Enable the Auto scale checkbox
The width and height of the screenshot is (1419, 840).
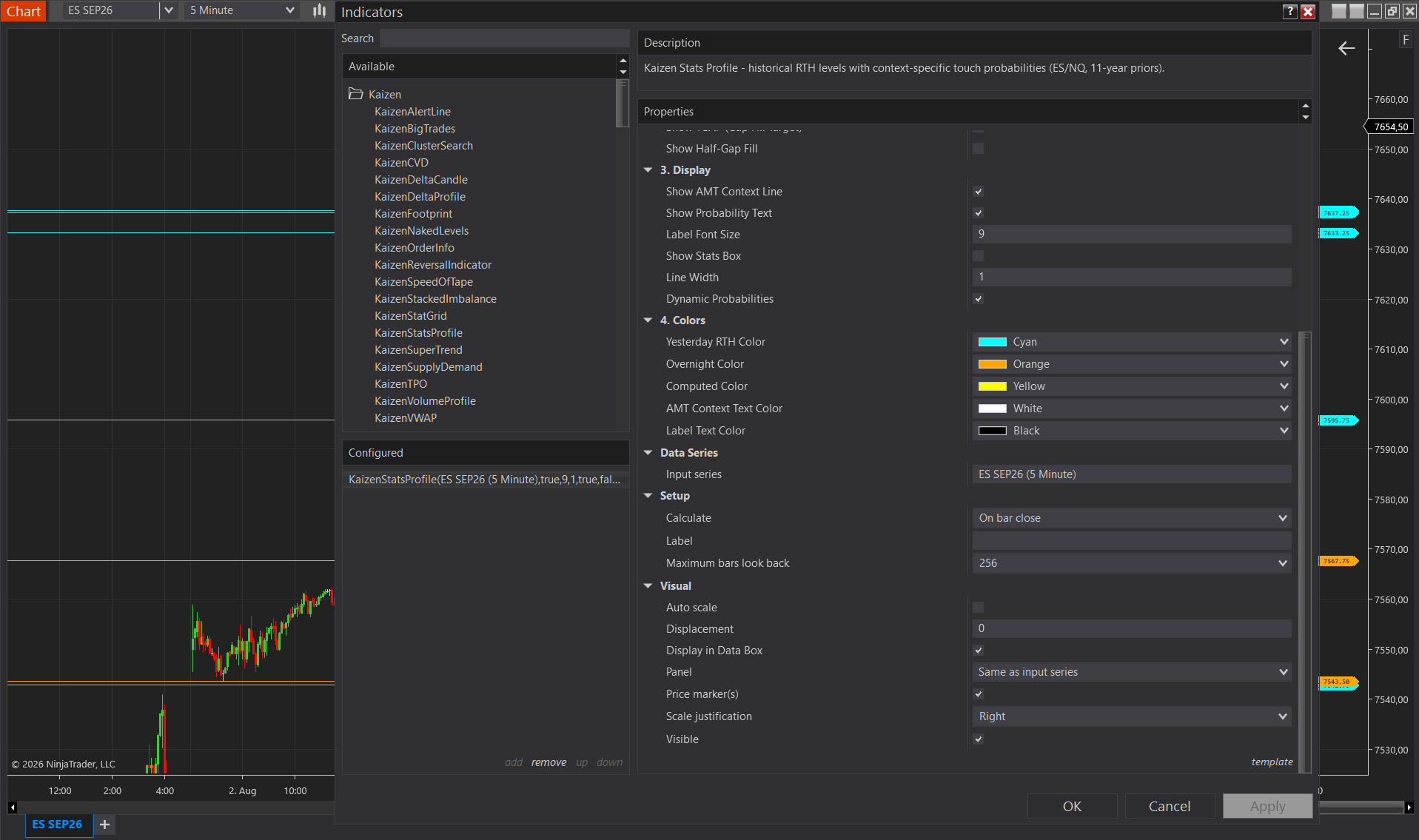coord(979,608)
